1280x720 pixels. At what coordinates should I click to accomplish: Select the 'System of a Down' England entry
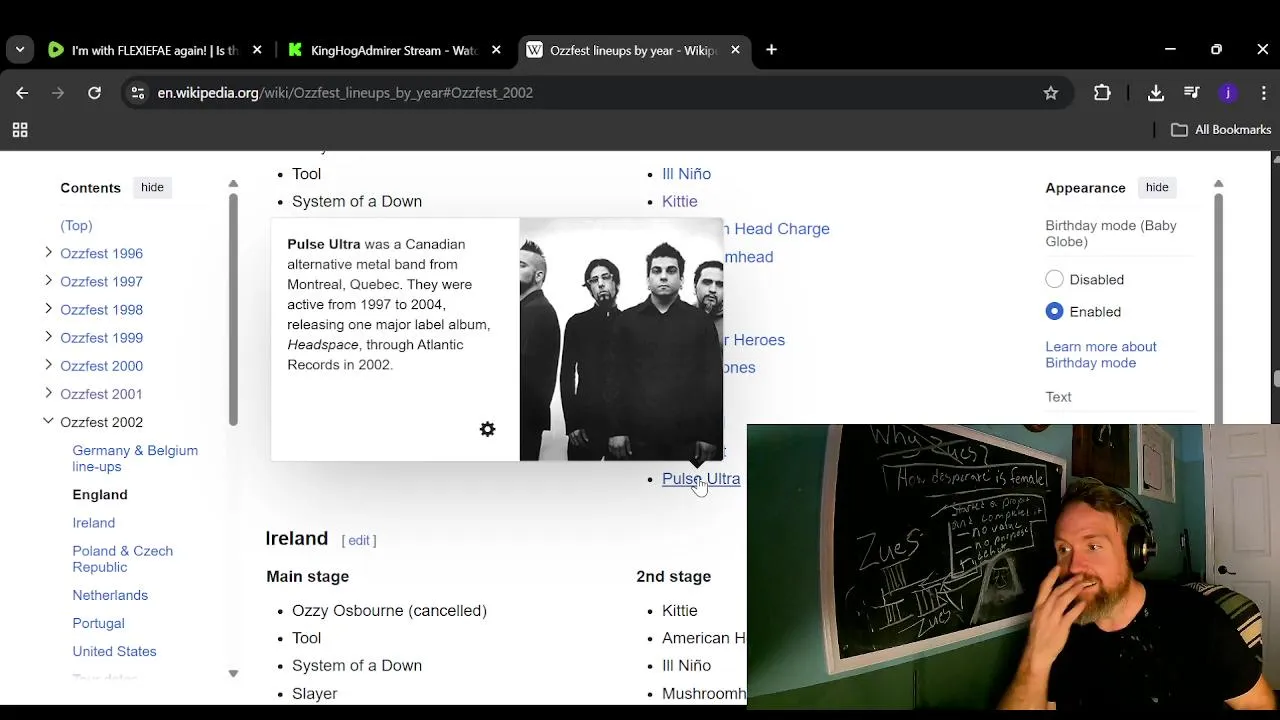point(357,201)
